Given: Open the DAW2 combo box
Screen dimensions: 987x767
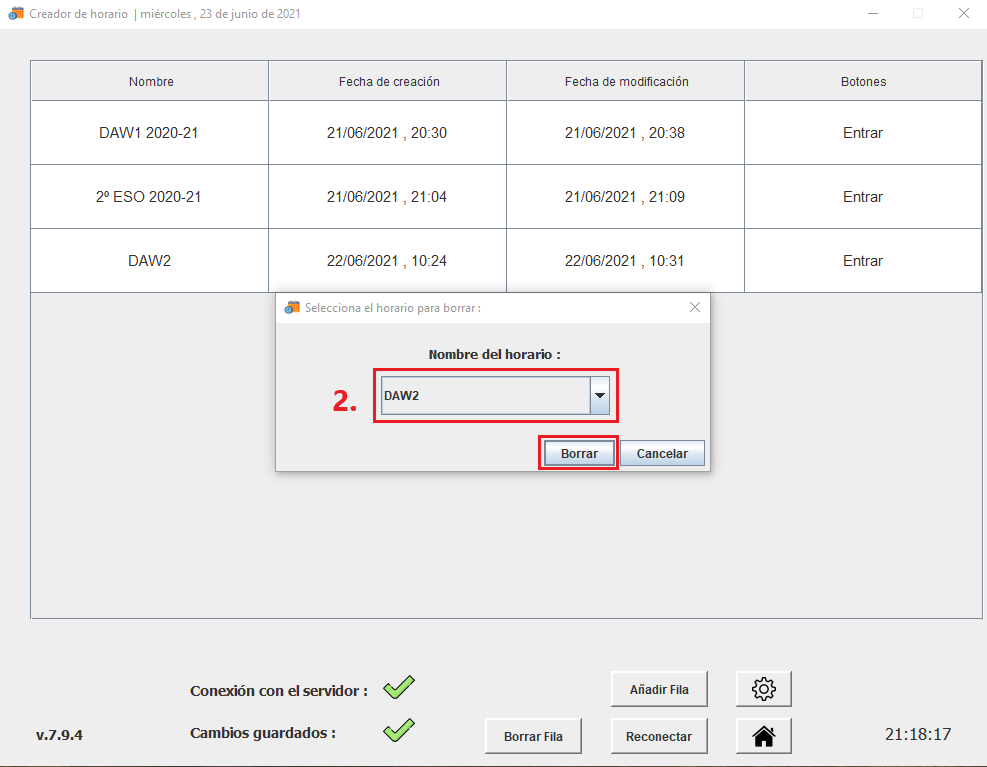Looking at the screenshot, I should coord(485,396).
